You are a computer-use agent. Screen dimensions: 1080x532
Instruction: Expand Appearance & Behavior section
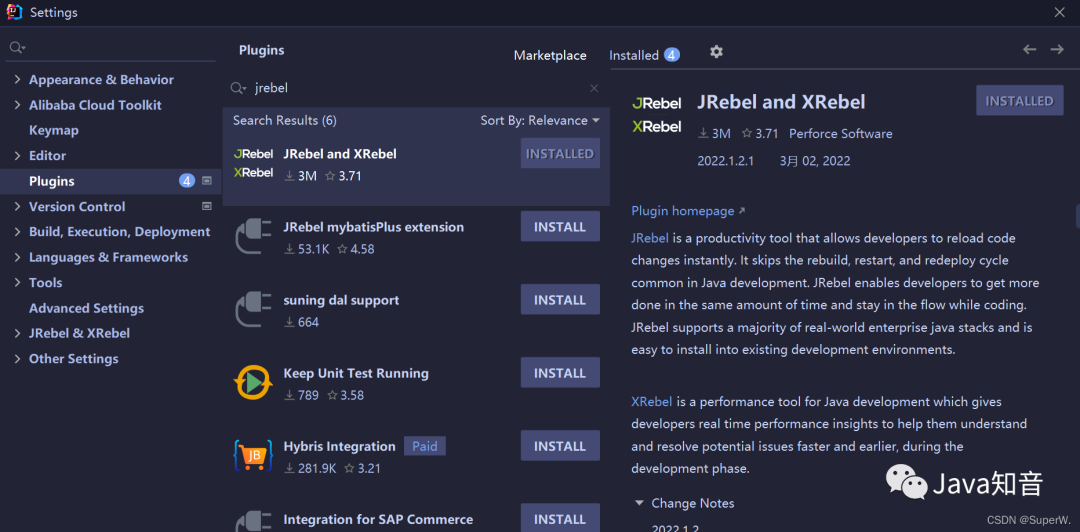[x=17, y=80]
